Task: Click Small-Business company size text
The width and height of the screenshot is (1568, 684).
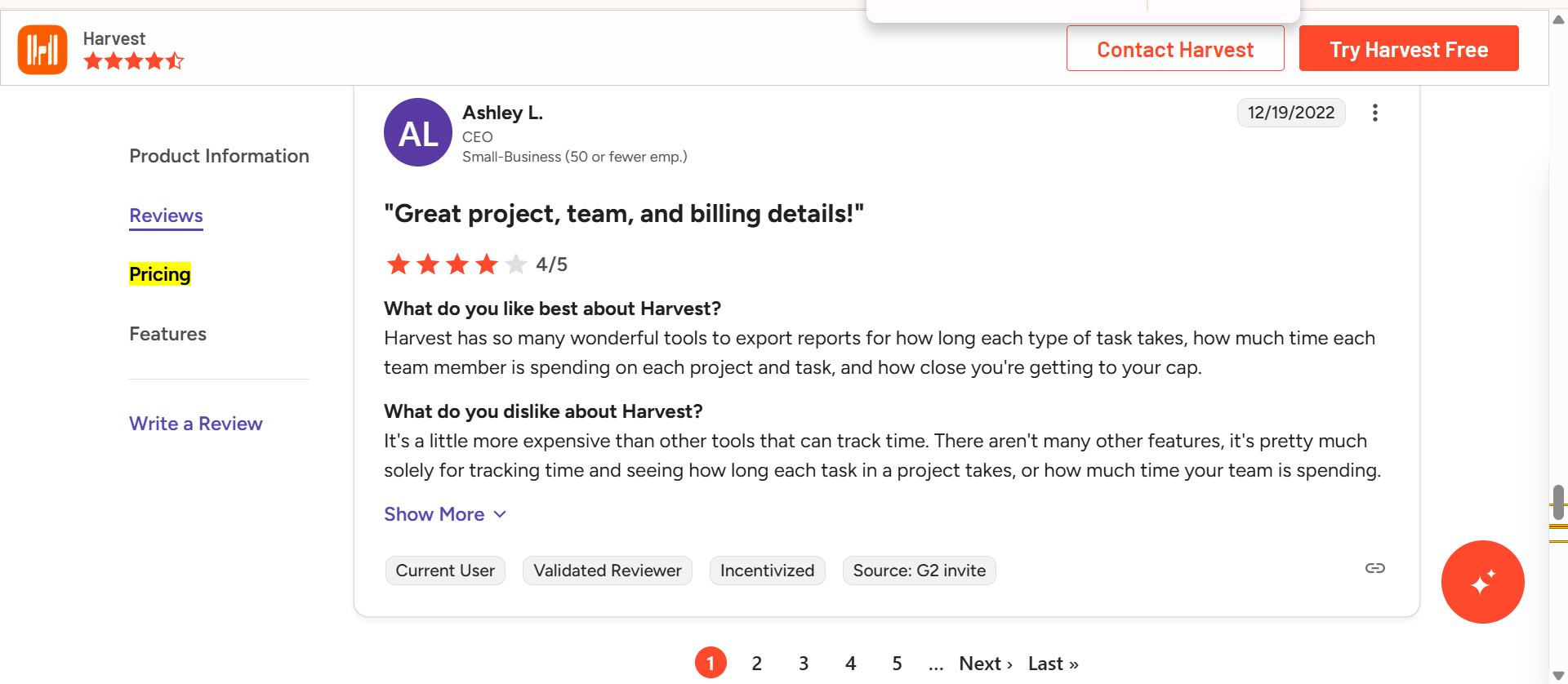Action: (575, 157)
